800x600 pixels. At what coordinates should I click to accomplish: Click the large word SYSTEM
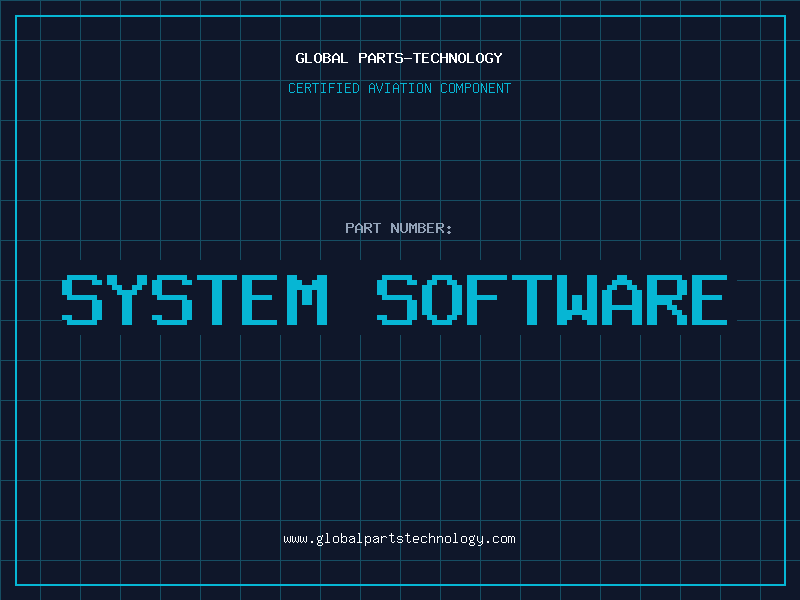pyautogui.click(x=196, y=300)
